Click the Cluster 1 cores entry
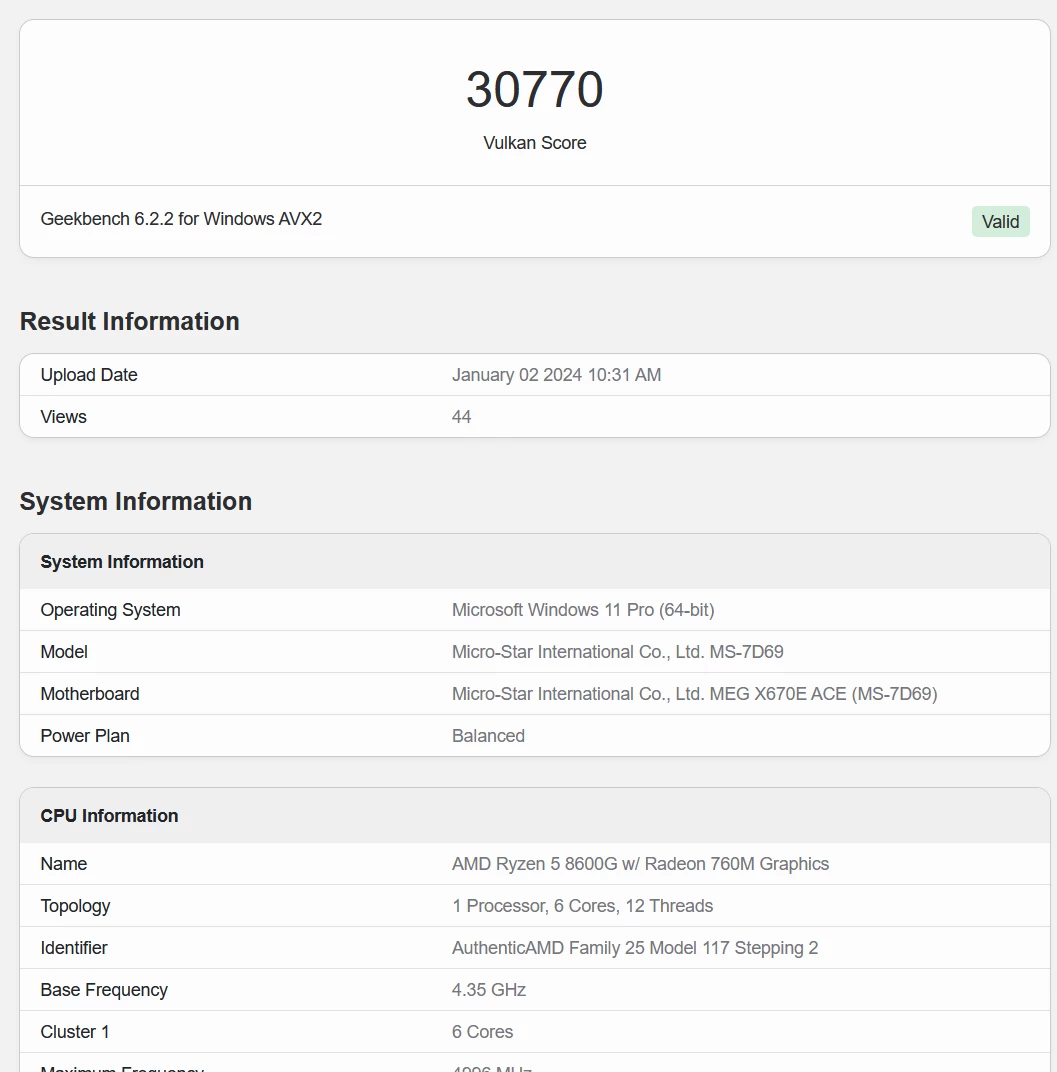The image size is (1057, 1072). tap(482, 1031)
